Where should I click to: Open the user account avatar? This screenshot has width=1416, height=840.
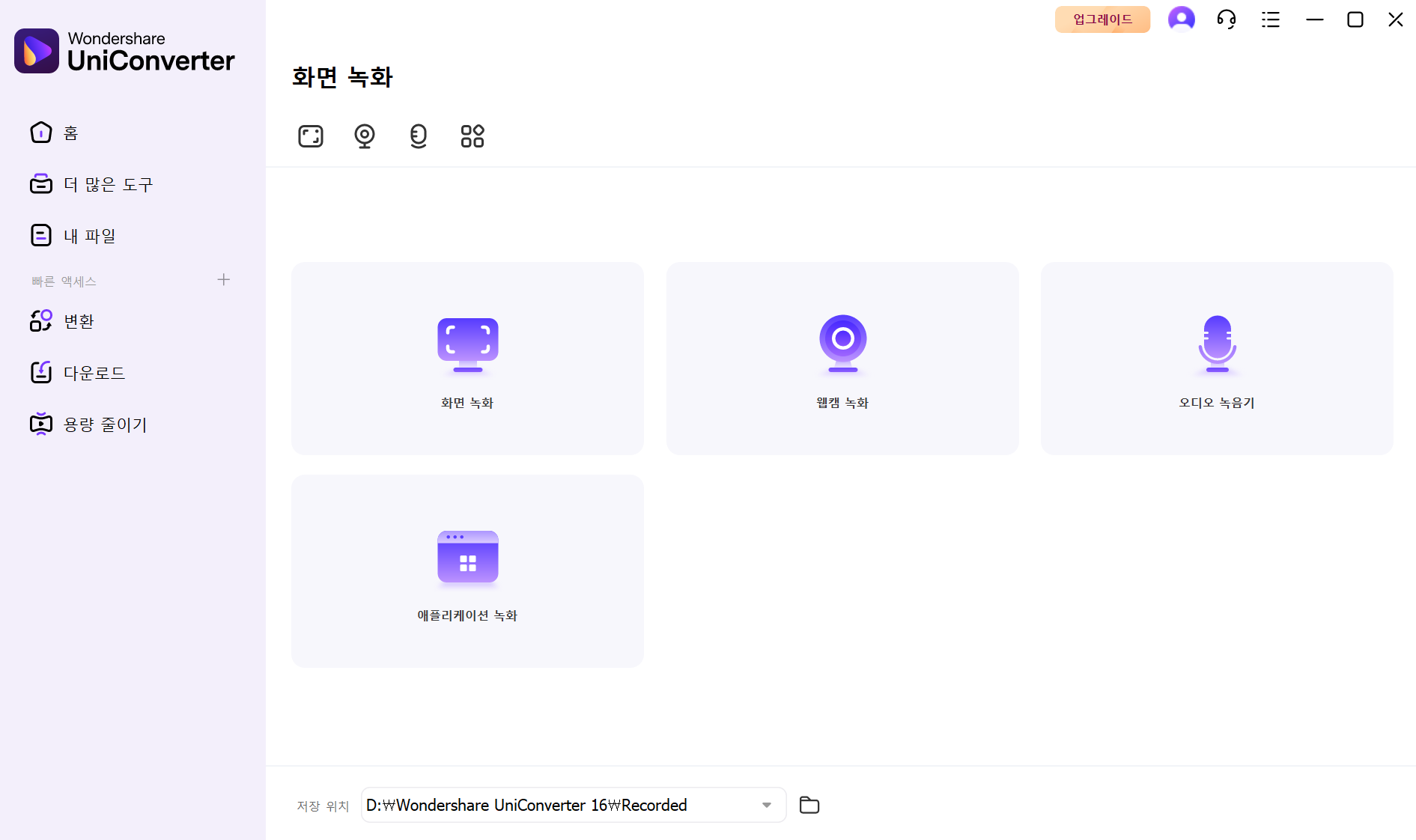(1182, 19)
